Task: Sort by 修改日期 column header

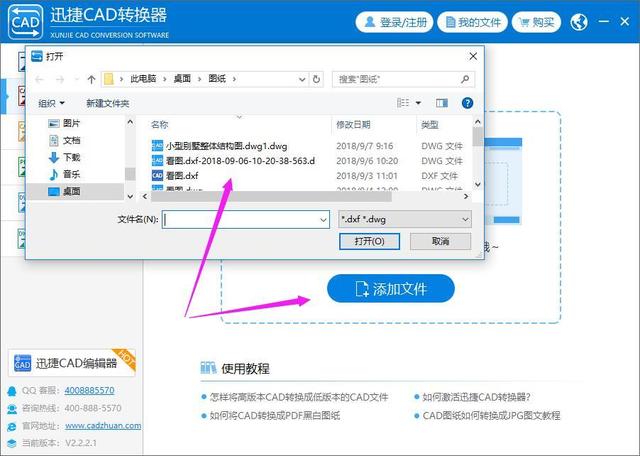Action: tap(353, 125)
